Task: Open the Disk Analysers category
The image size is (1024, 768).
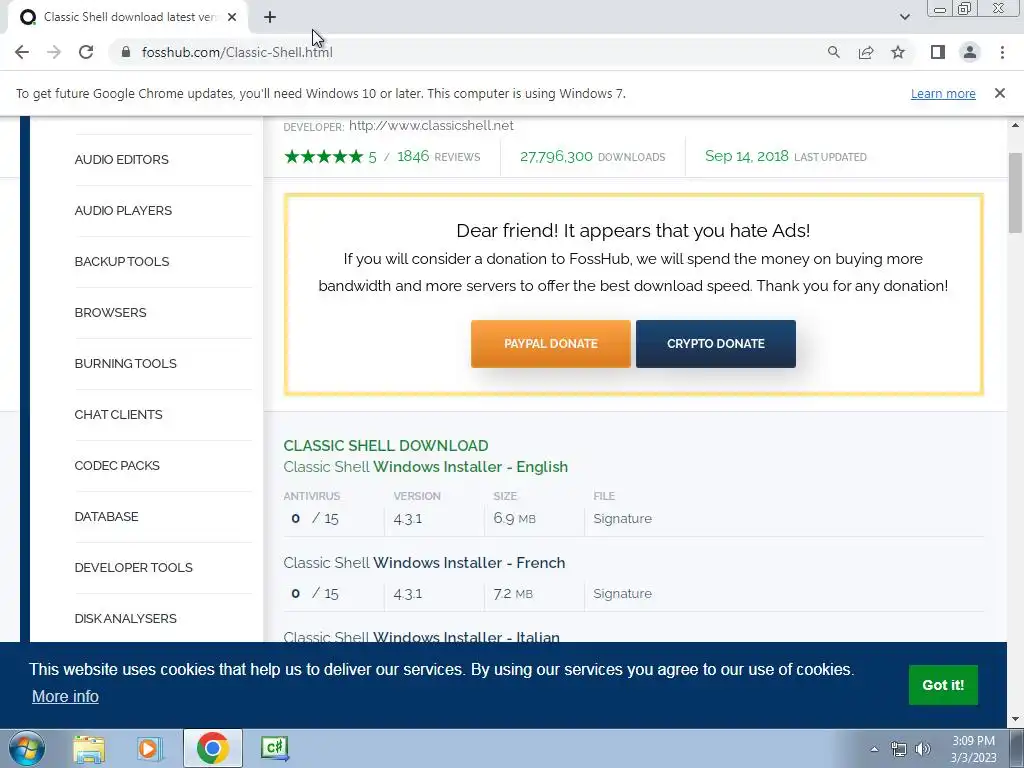Action: [125, 618]
